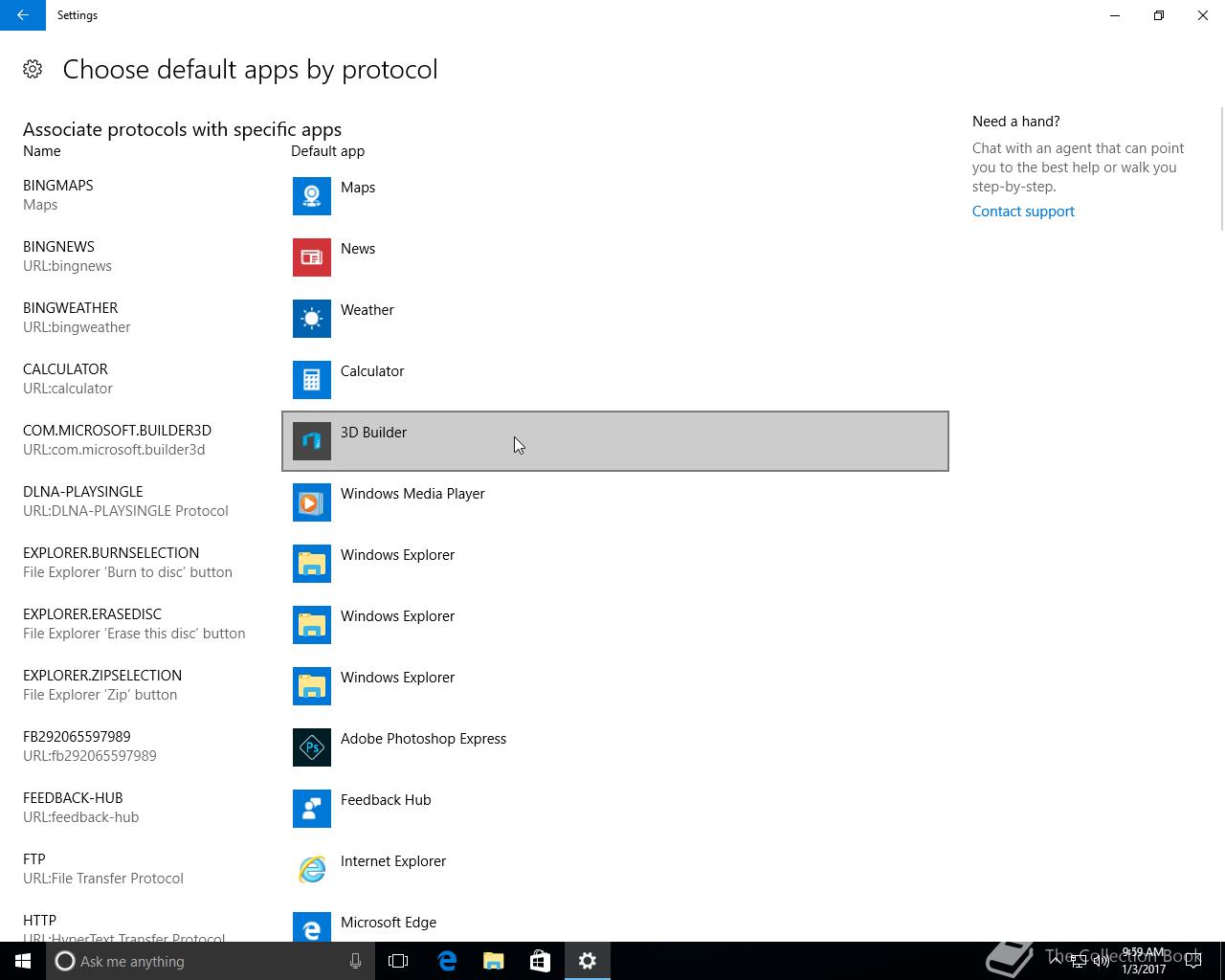Launch File Explorer from the taskbar
1225x980 pixels.
[493, 961]
